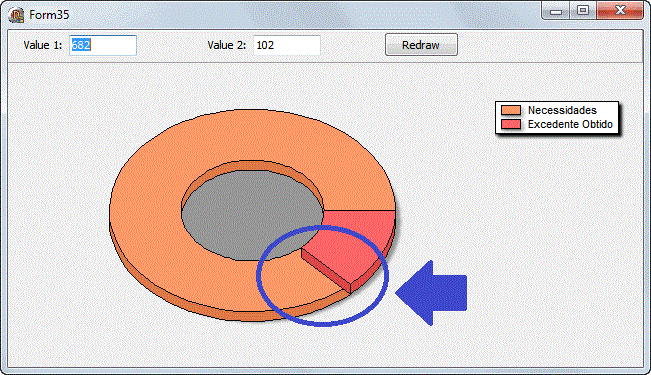Screen dimensions: 651x375
Task: Click the large blue left arrow
Action: tap(432, 293)
